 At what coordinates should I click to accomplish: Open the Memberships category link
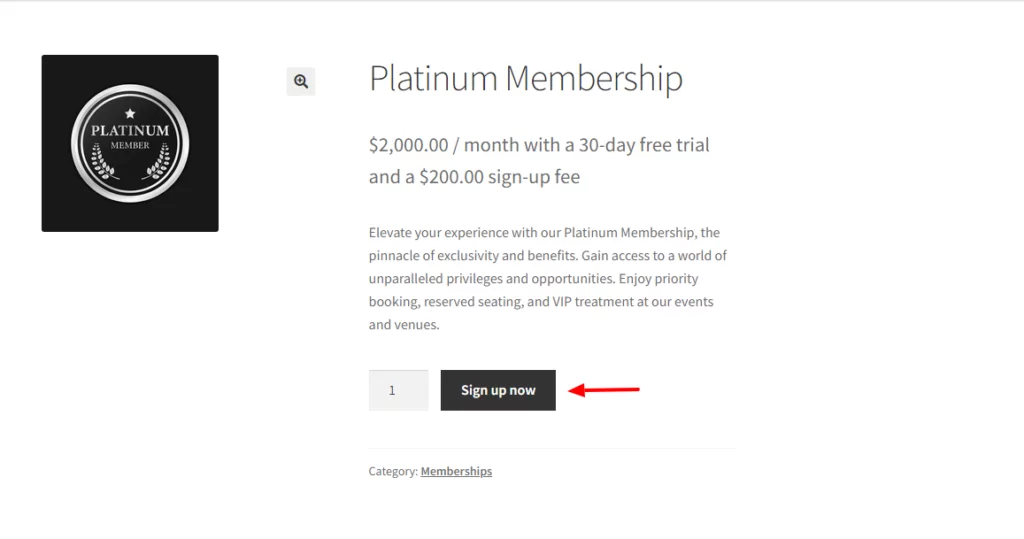pyautogui.click(x=456, y=471)
